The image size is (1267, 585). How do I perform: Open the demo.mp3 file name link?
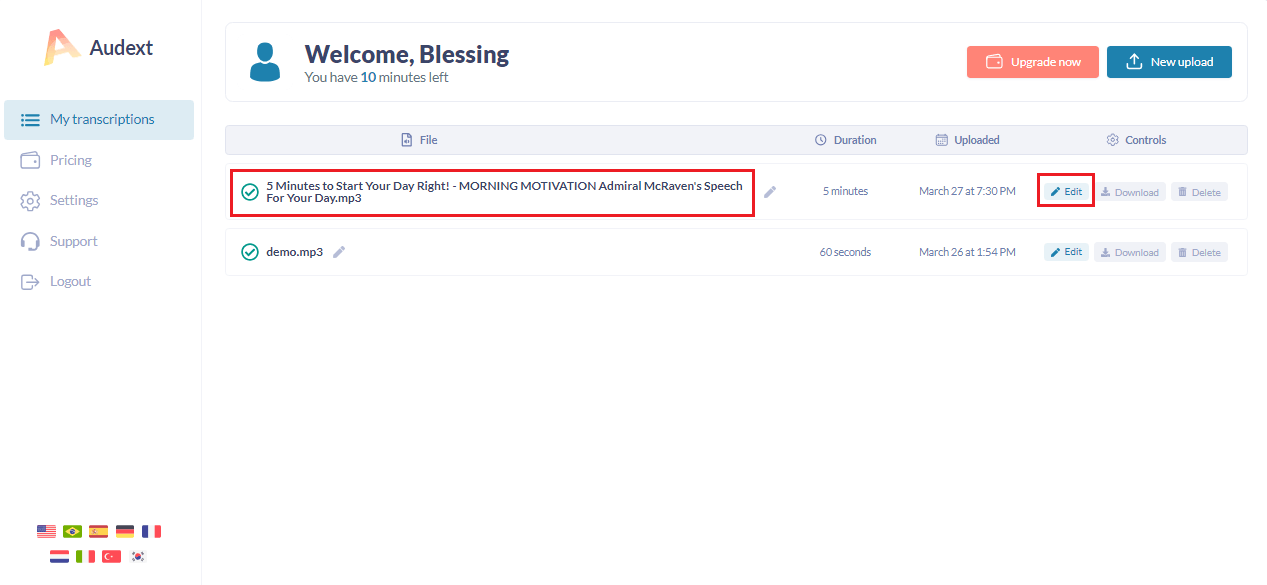(294, 252)
